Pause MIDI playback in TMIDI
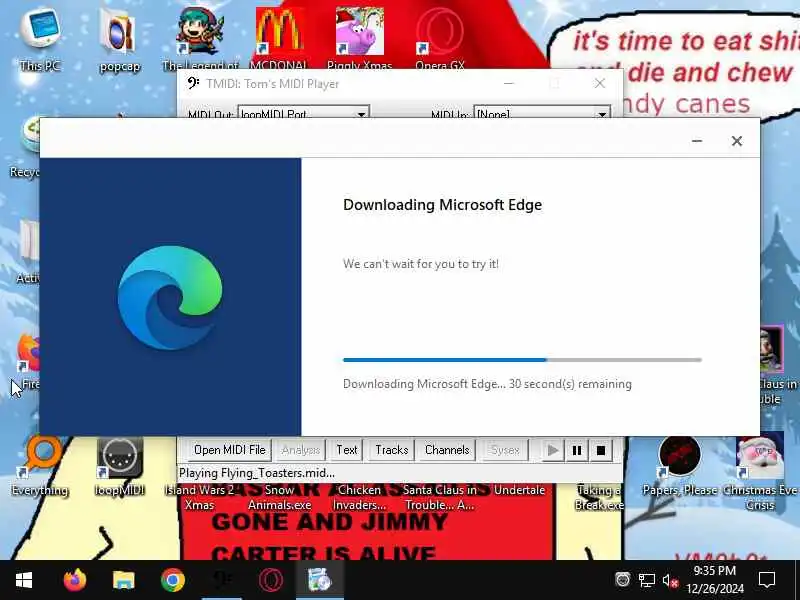Viewport: 800px width, 600px height. pyautogui.click(x=577, y=450)
